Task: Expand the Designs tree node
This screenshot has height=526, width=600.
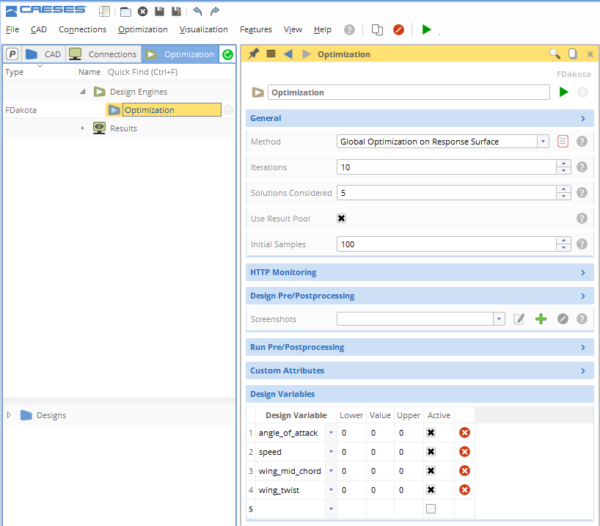Action: pos(10,415)
